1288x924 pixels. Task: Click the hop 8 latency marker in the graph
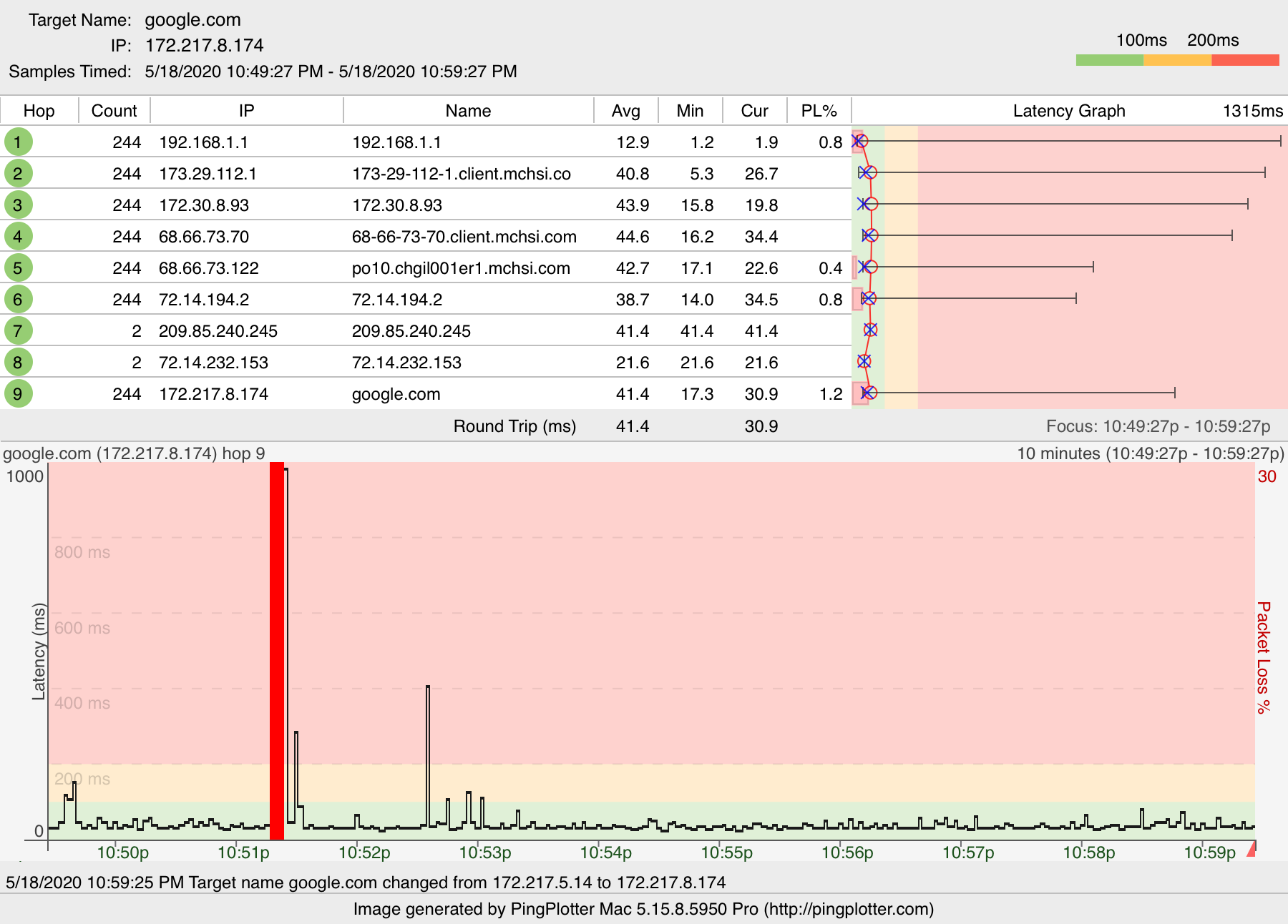click(x=864, y=361)
